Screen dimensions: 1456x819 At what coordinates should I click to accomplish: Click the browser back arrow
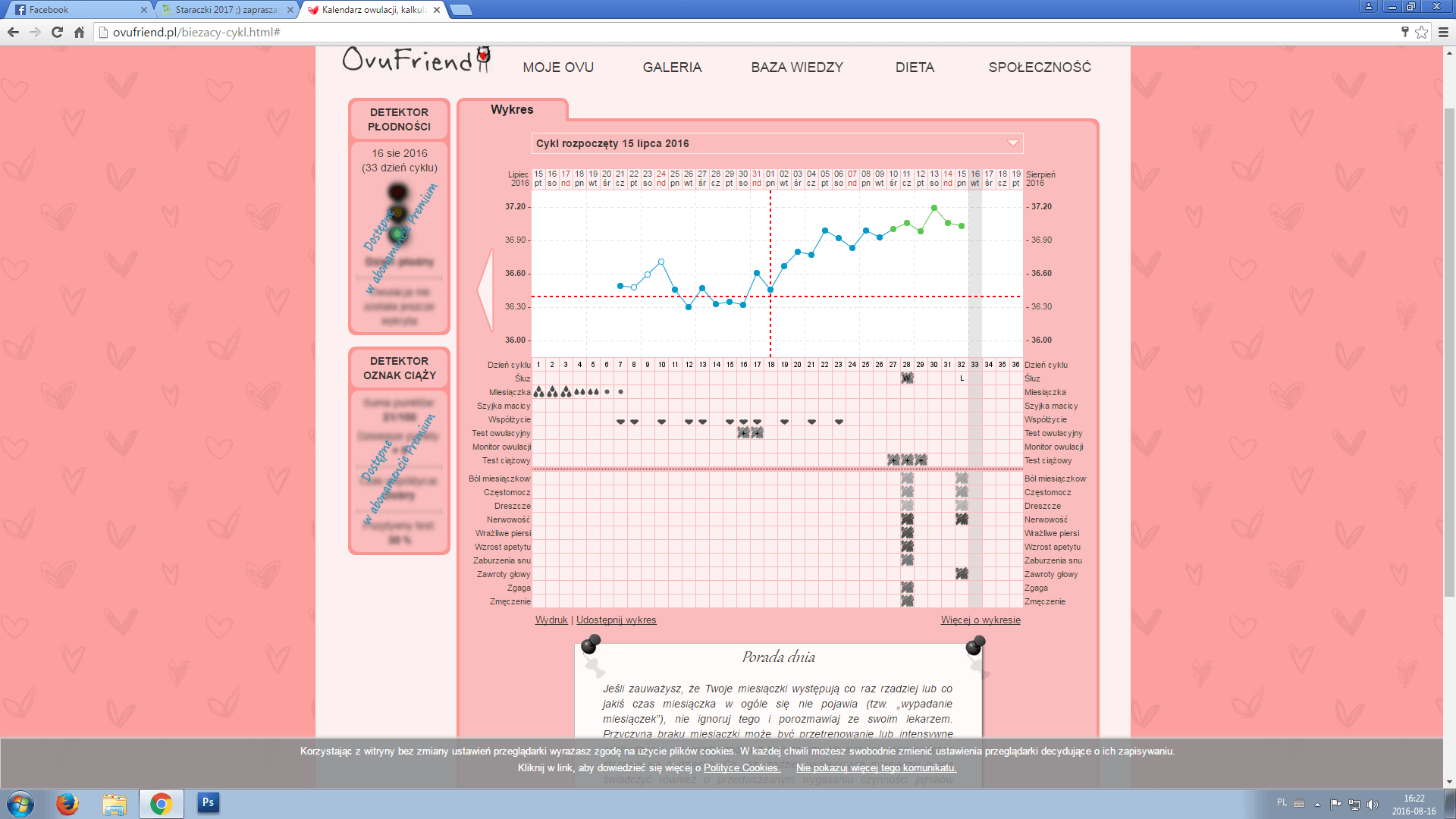[x=13, y=32]
